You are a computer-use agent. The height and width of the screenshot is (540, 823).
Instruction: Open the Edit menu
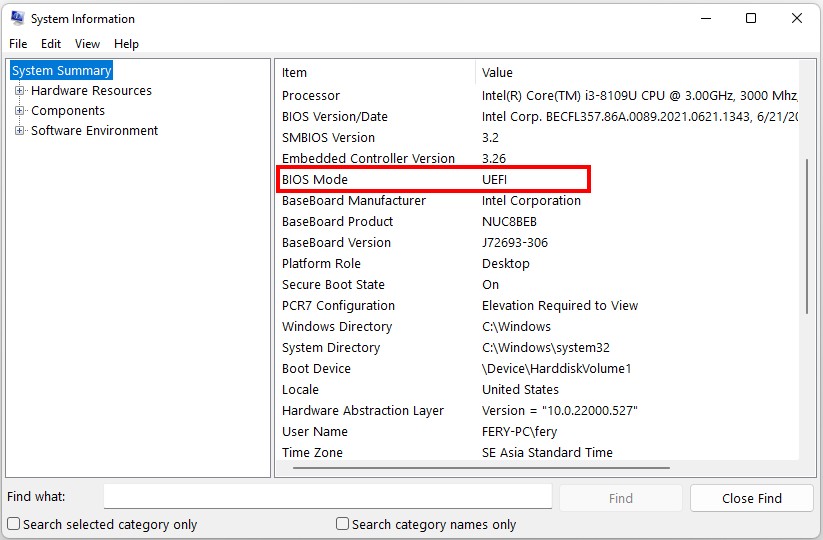(51, 44)
